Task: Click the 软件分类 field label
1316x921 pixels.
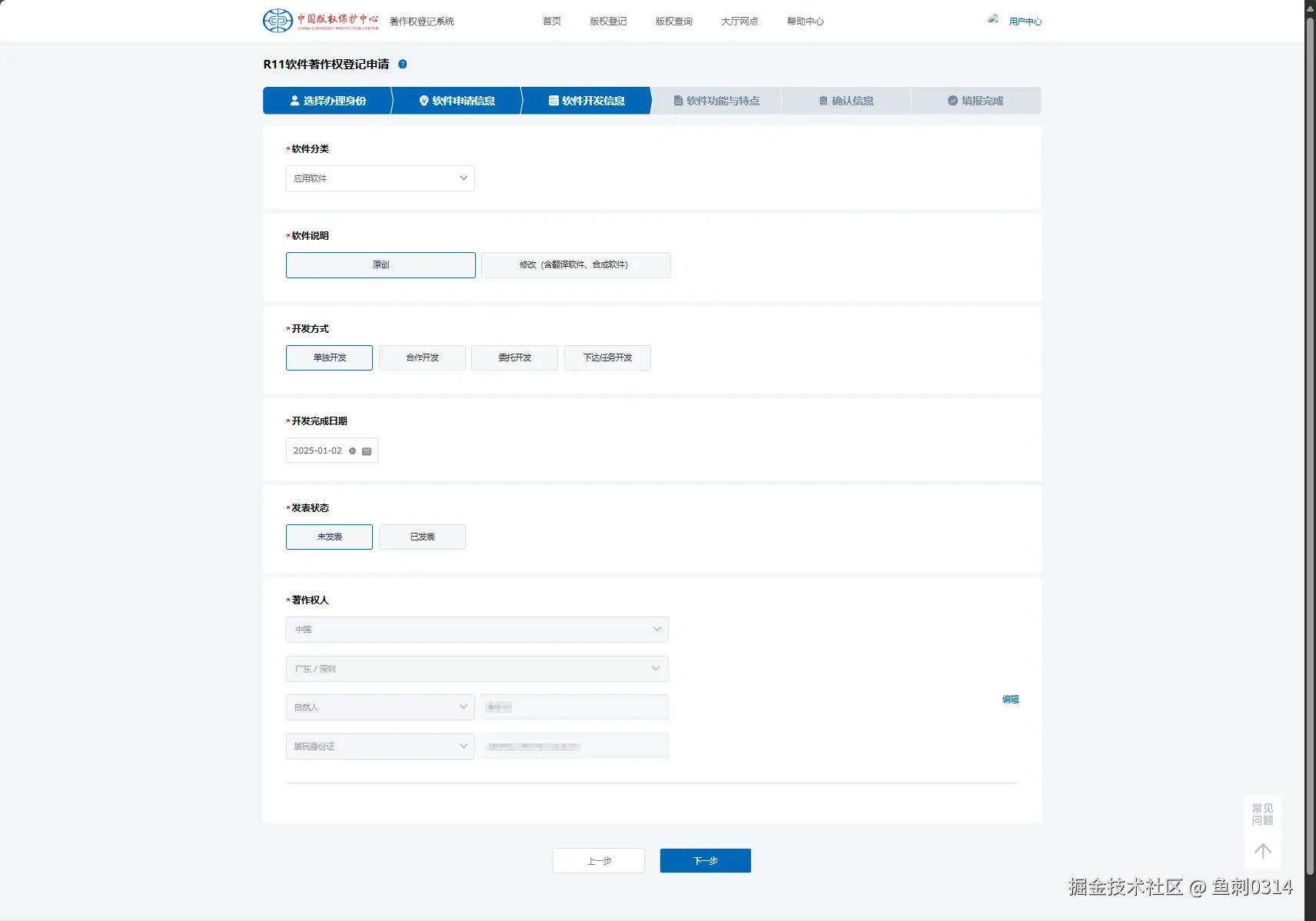Action: click(x=310, y=149)
